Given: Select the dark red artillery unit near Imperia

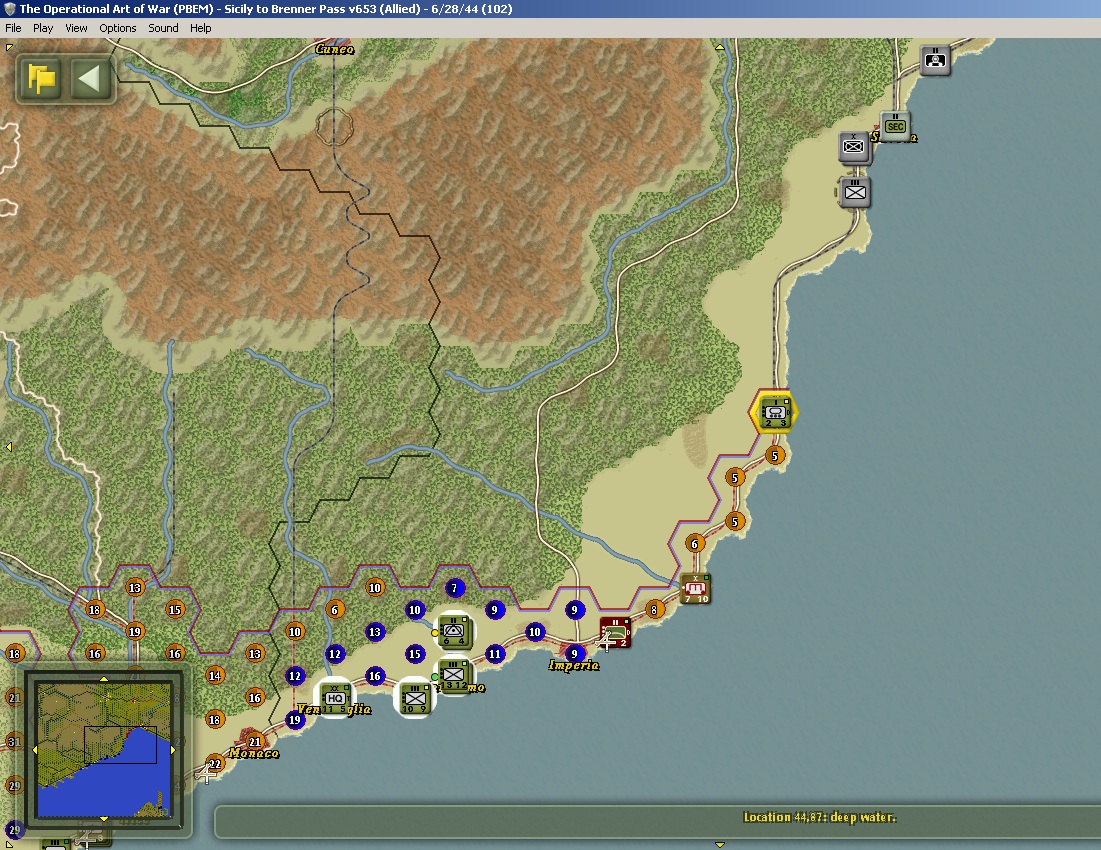Looking at the screenshot, I should [614, 632].
